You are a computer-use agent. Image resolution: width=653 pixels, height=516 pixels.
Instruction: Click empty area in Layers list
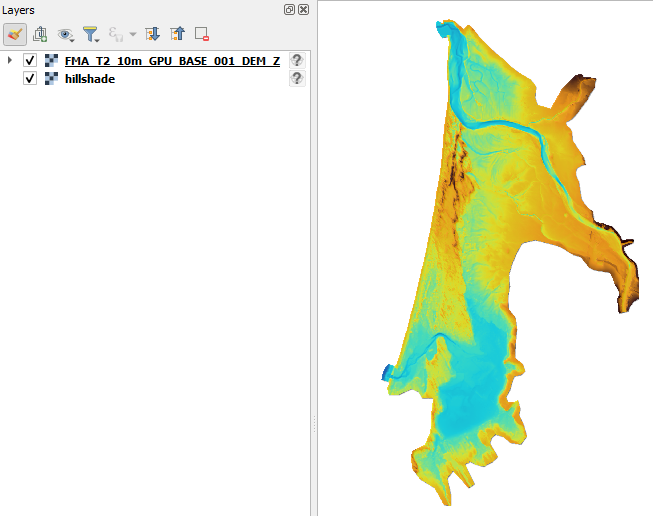click(x=150, y=300)
